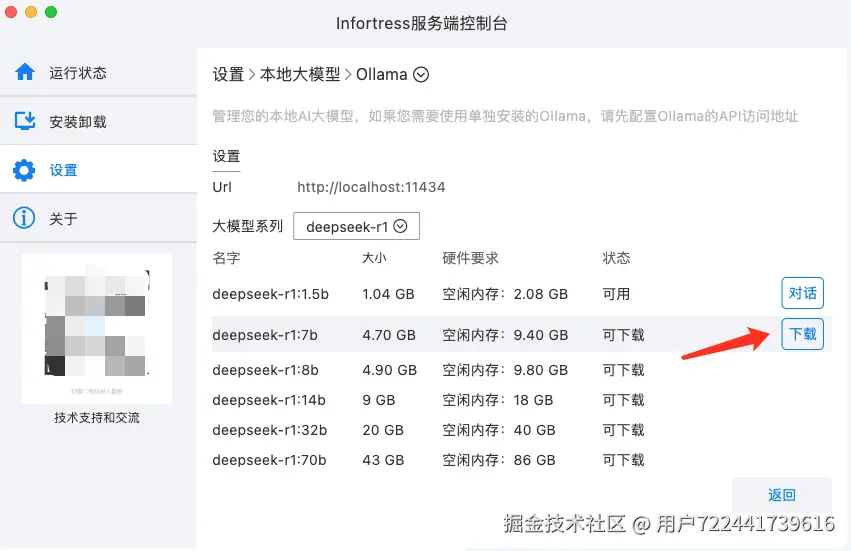This screenshot has width=851, height=551.
Task: Click the green maximize window button
Action: [x=51, y=12]
